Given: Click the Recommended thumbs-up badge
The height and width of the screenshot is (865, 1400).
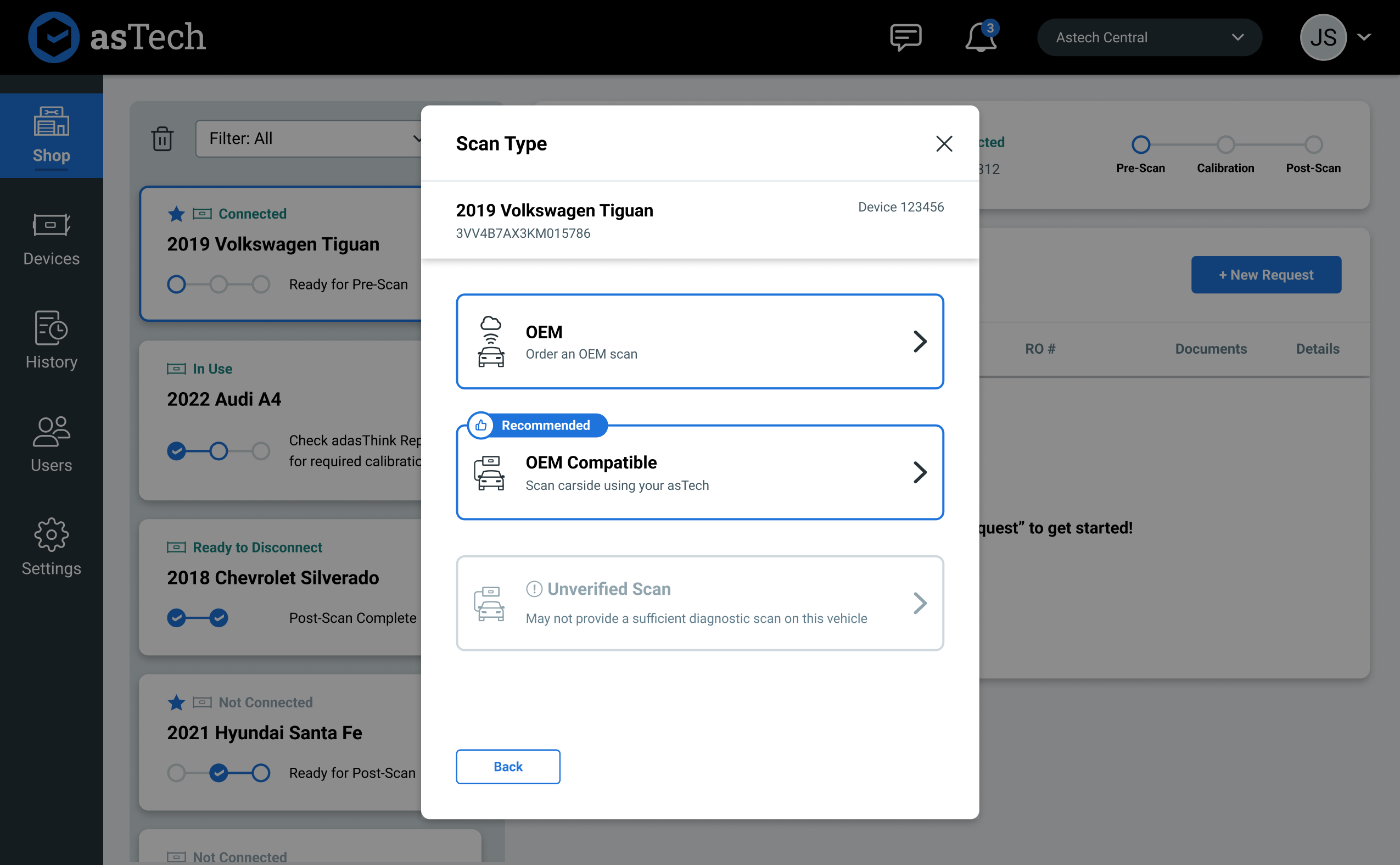Looking at the screenshot, I should (x=481, y=425).
